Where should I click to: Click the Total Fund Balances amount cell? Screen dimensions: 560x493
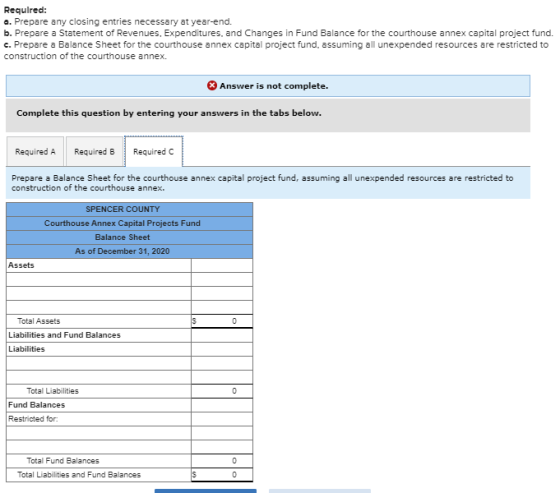click(x=222, y=461)
